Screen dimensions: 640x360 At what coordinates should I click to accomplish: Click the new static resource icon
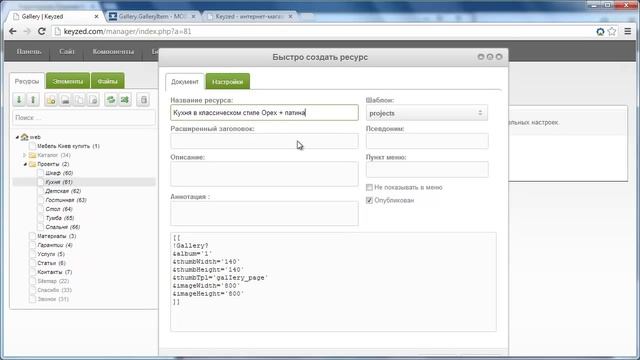click(93, 100)
